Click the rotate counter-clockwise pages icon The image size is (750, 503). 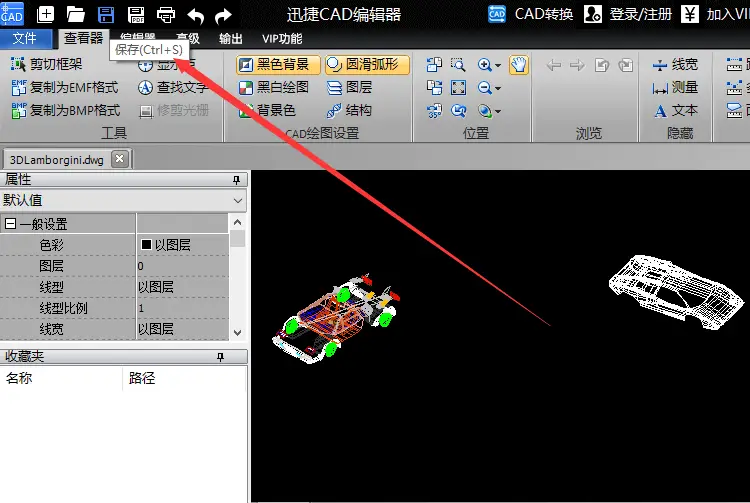434,87
